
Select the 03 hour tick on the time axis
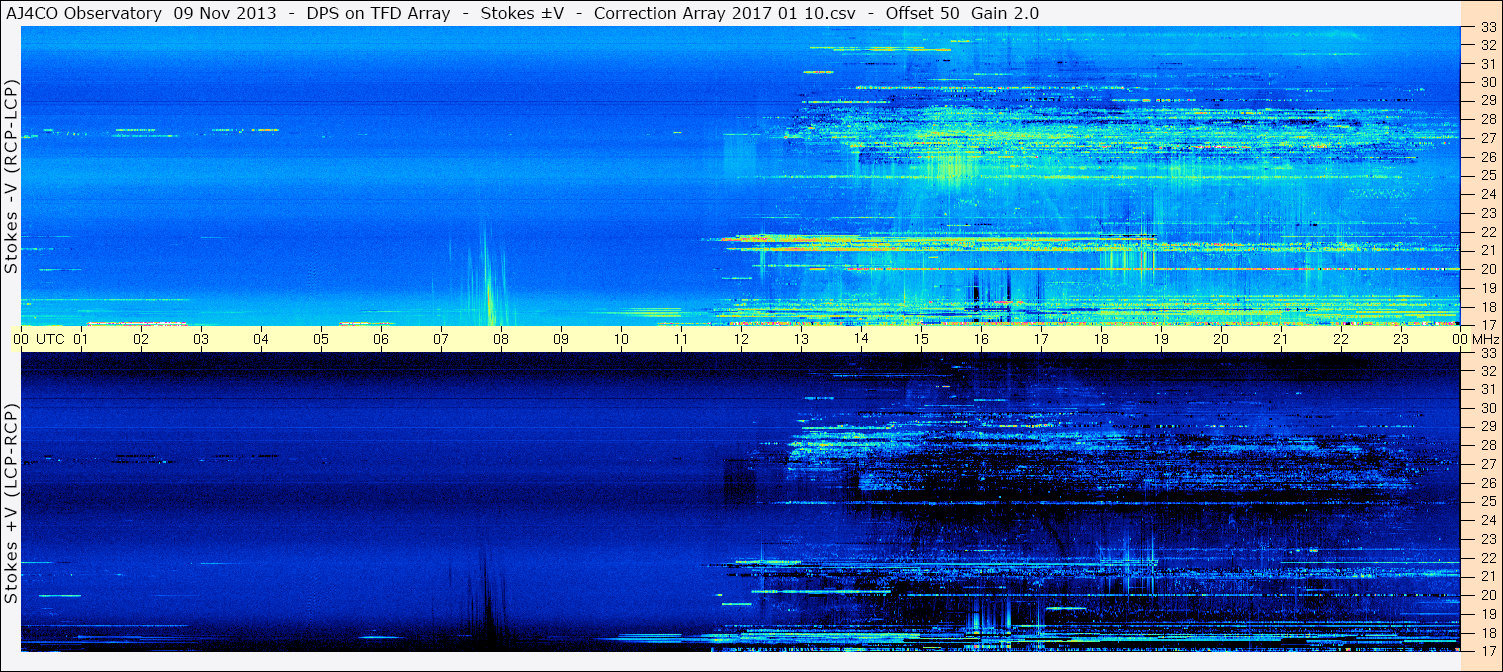point(201,339)
